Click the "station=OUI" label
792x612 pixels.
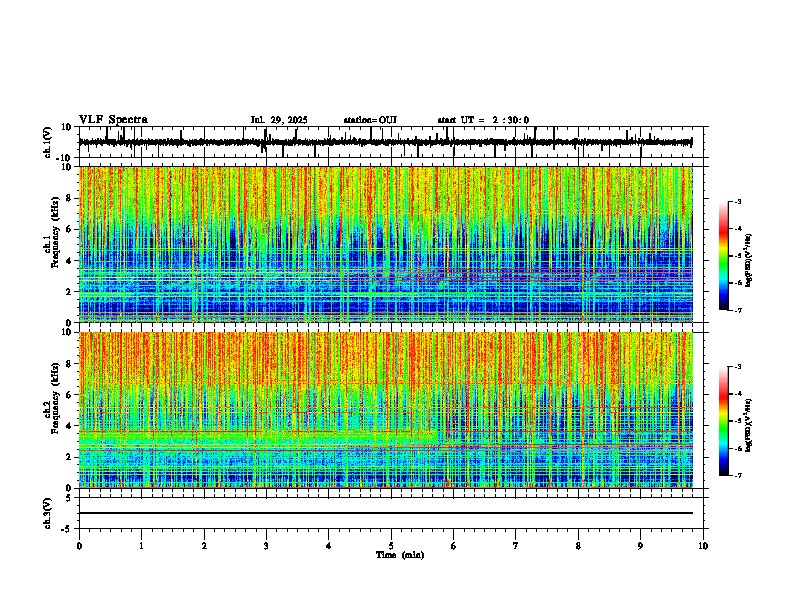tap(370, 120)
